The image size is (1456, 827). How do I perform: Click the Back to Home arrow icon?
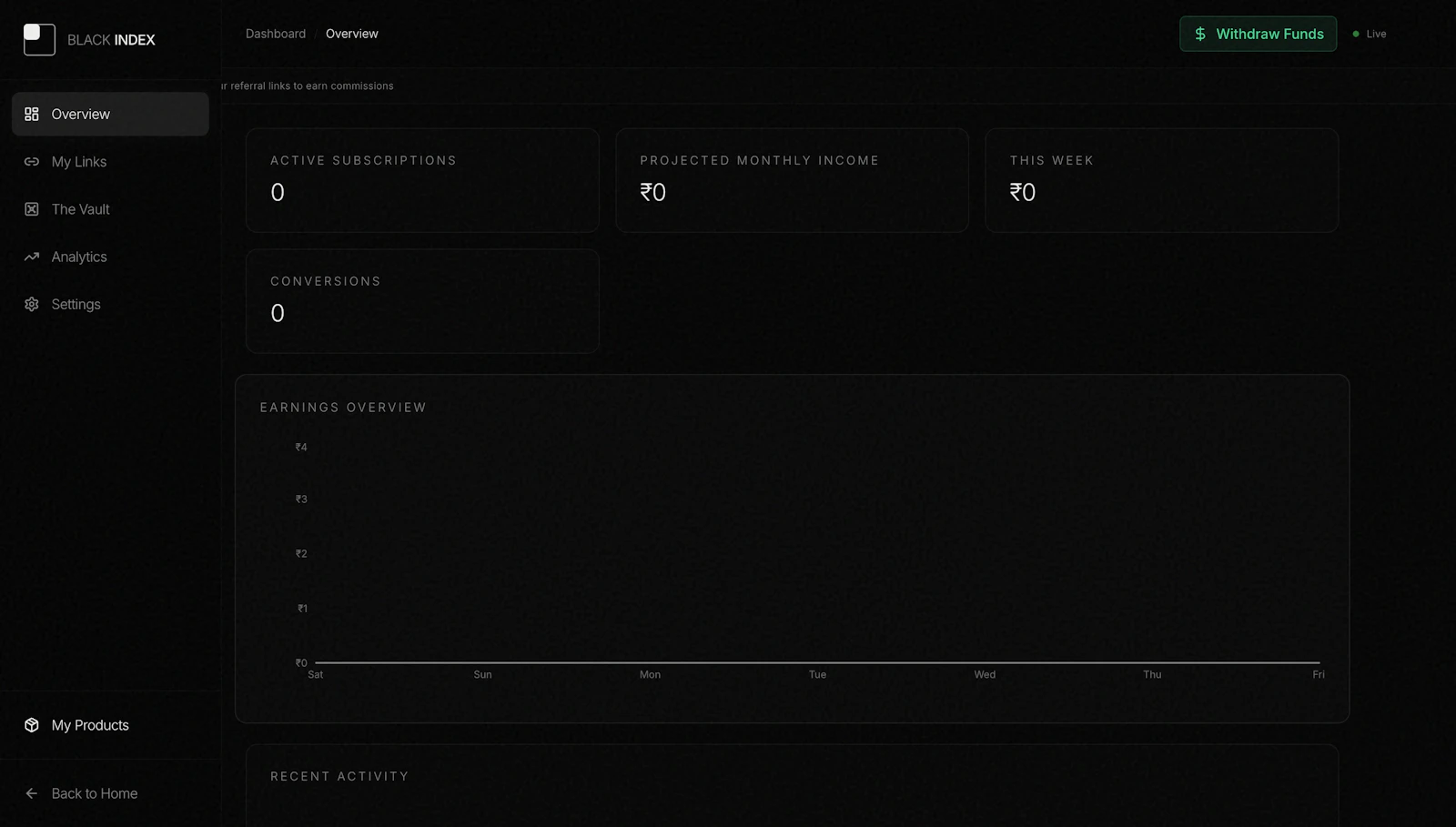click(x=32, y=792)
